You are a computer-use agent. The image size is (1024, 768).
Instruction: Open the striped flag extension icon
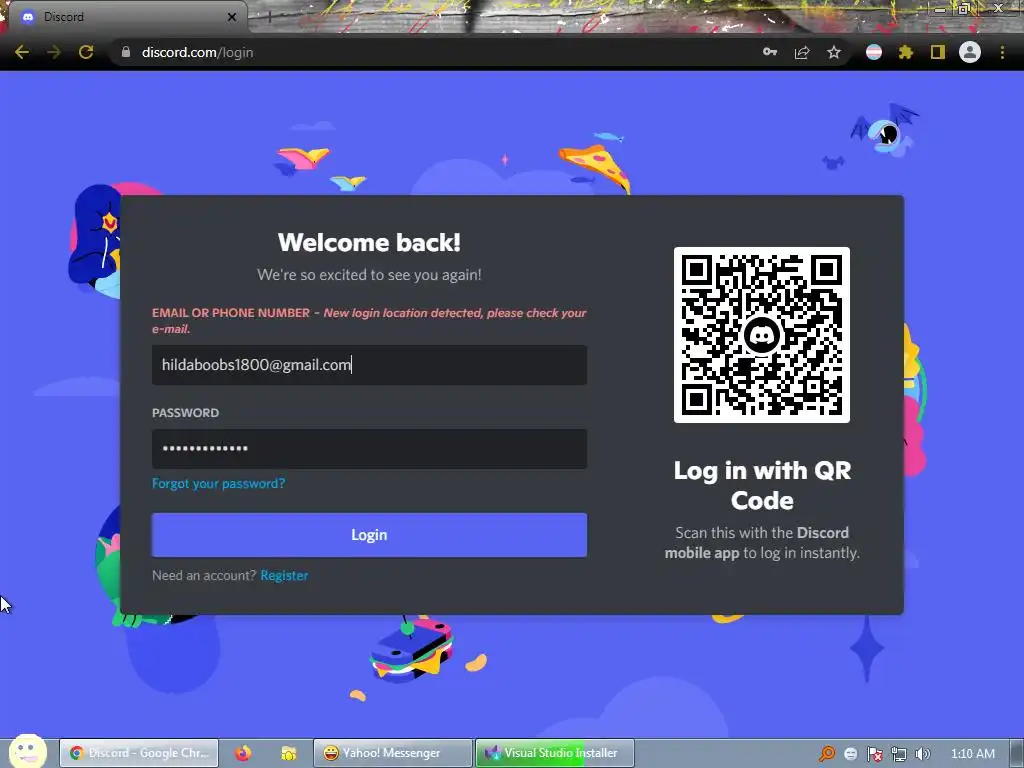(x=874, y=52)
